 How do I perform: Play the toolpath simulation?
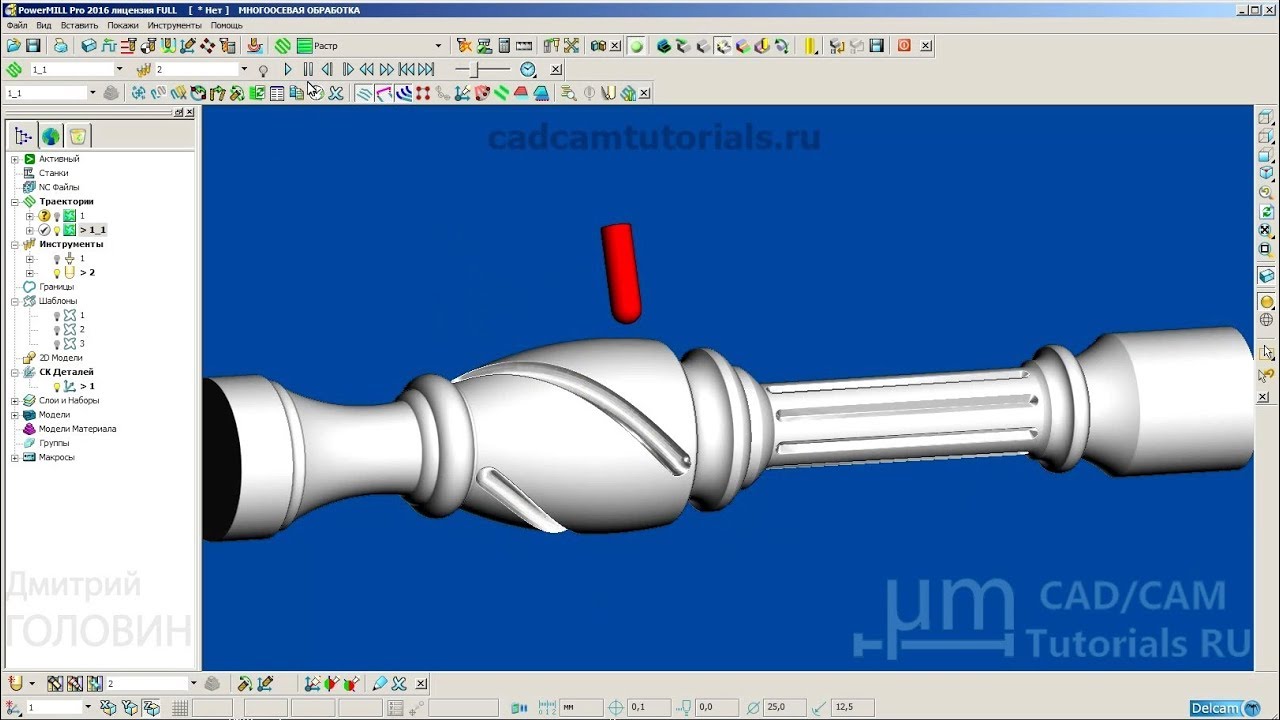(x=288, y=69)
